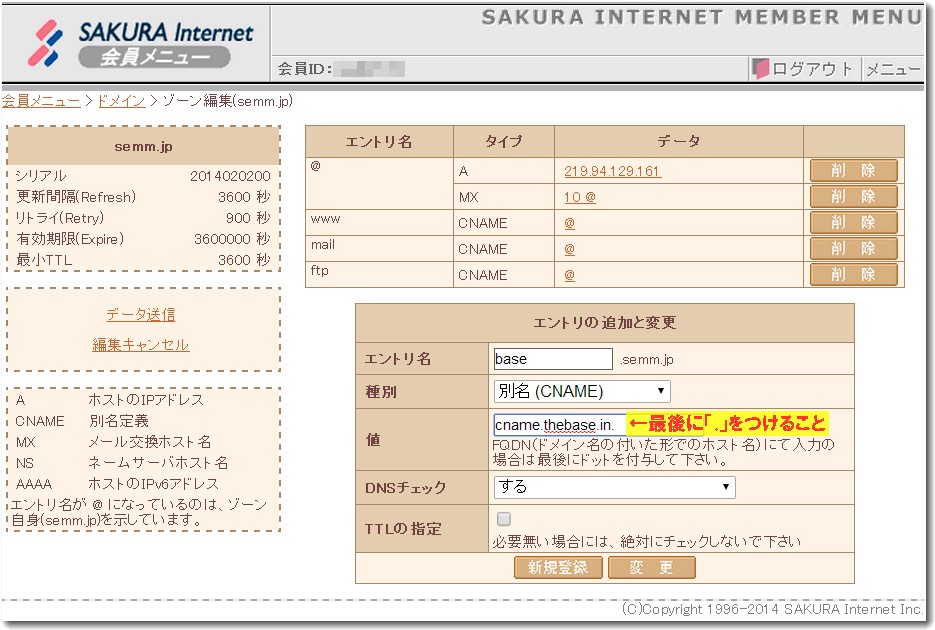Delete the A record entry
The image size is (935, 630).
tap(853, 170)
